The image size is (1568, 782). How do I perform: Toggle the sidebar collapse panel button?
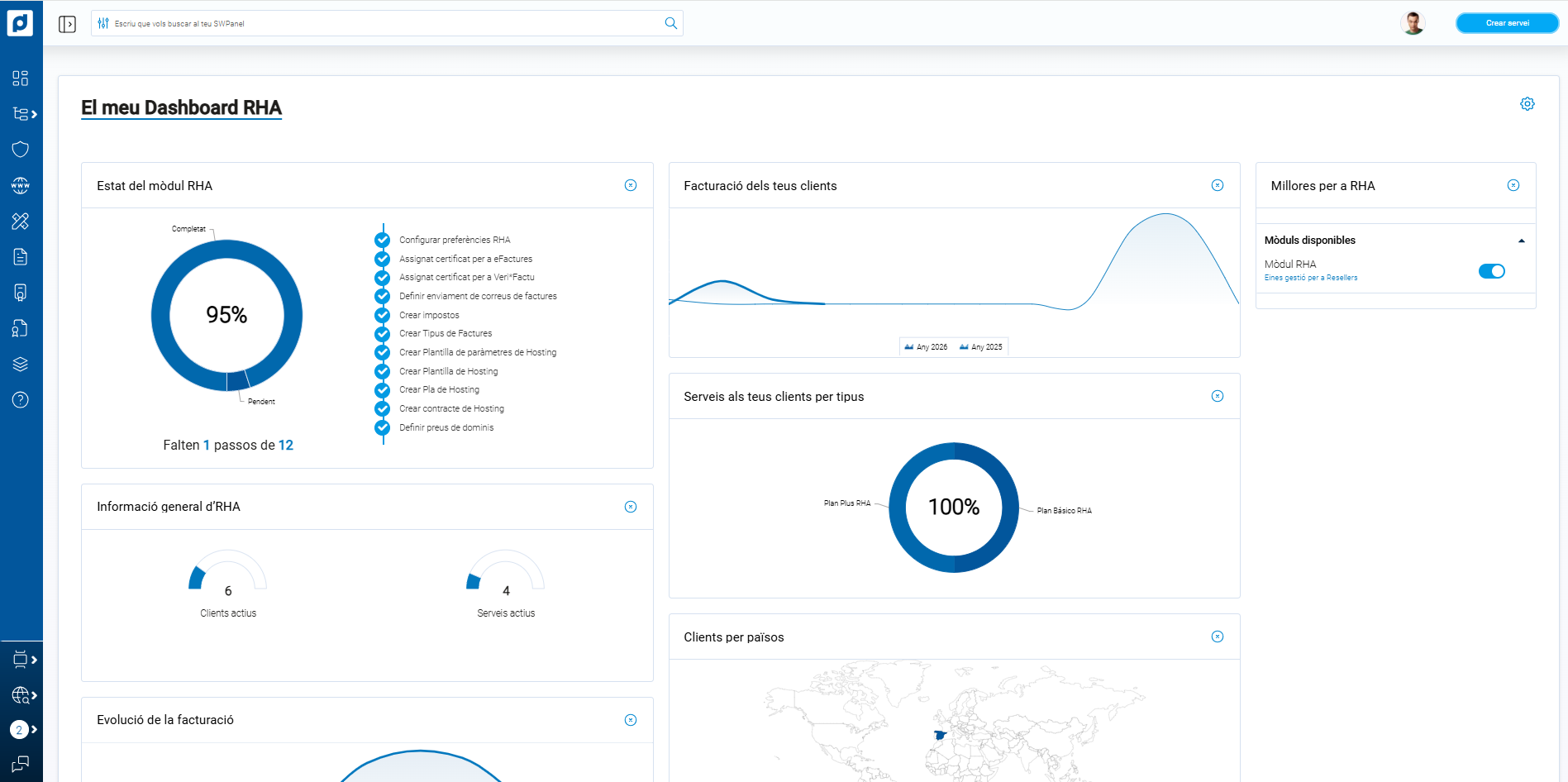click(67, 24)
